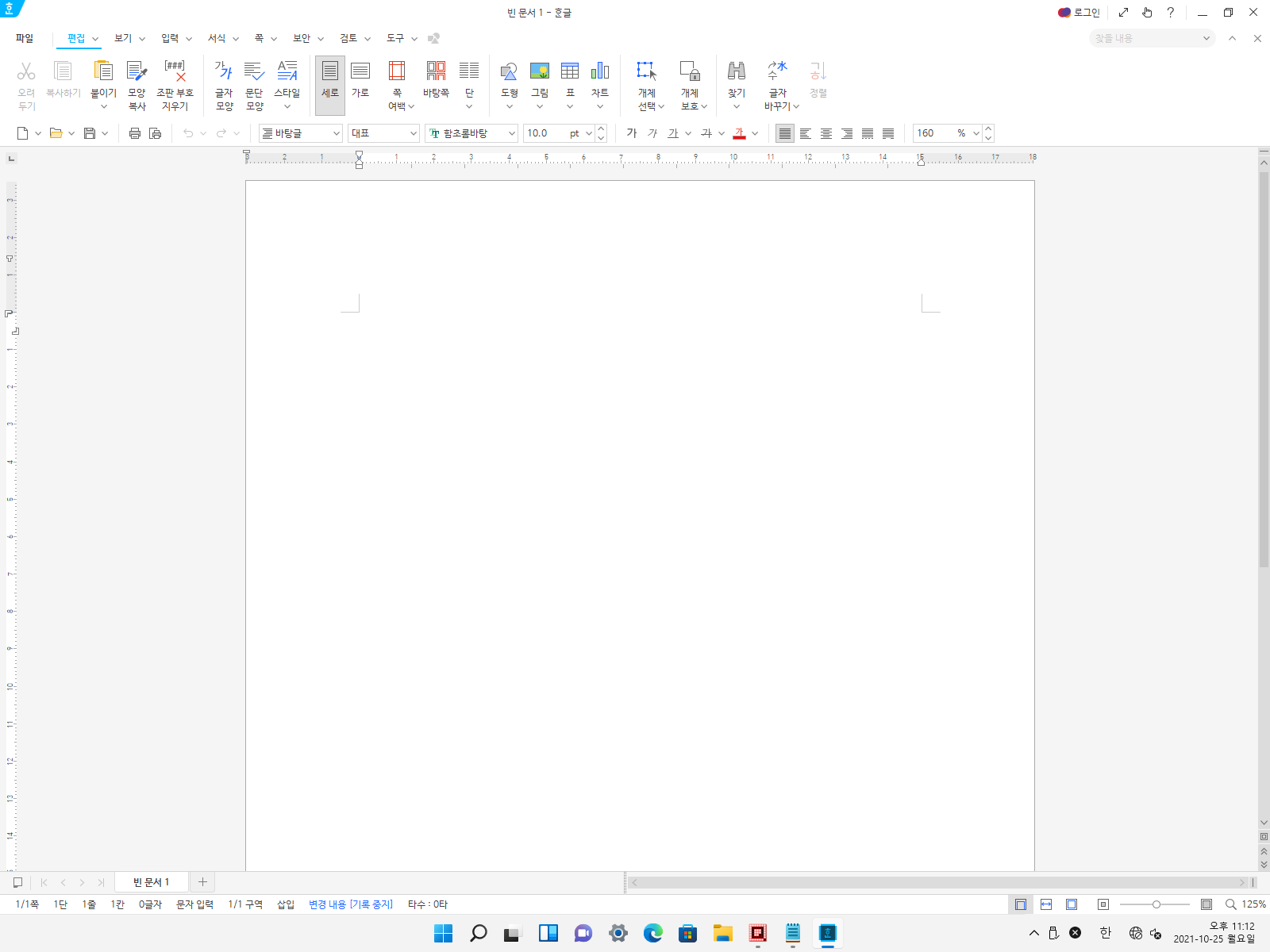The width and height of the screenshot is (1270, 952).
Task: Expand the underline style dropdown arrow
Action: (x=688, y=133)
